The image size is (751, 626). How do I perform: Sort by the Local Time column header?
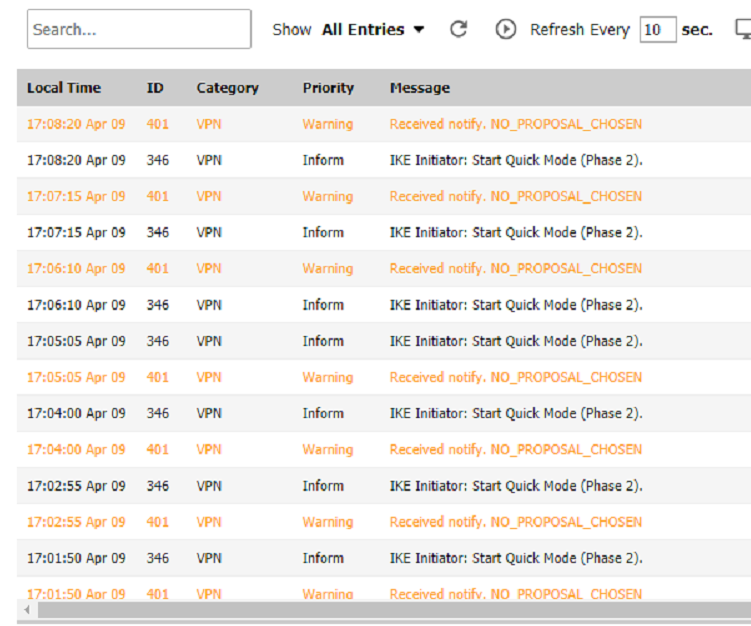click(x=64, y=88)
